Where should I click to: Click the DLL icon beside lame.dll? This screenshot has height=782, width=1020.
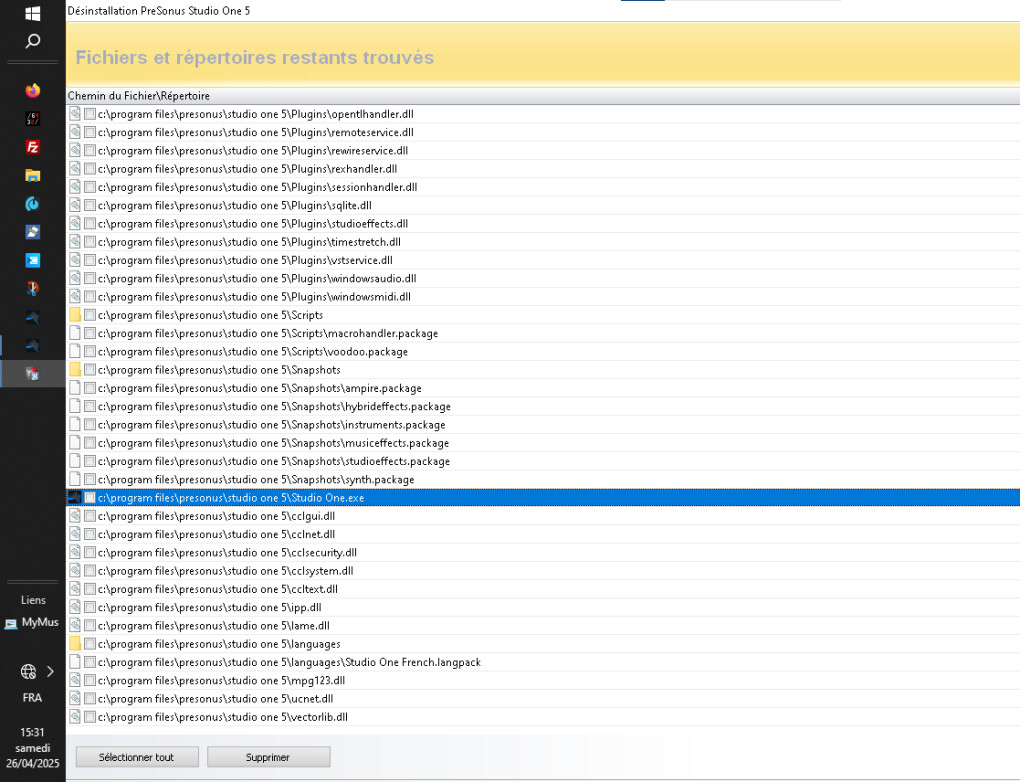coord(75,625)
